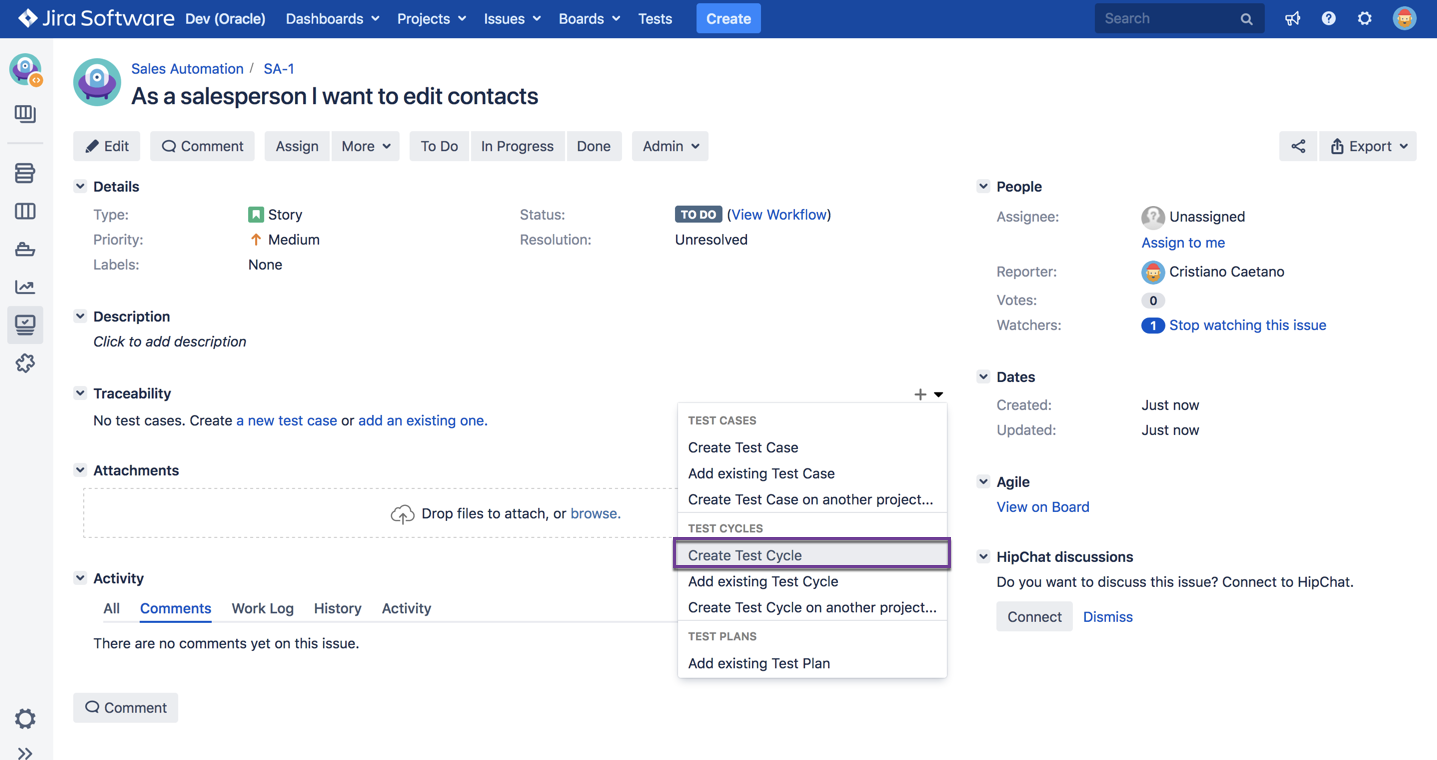Switch to the Work Log tab
The image size is (1437, 760).
click(262, 608)
